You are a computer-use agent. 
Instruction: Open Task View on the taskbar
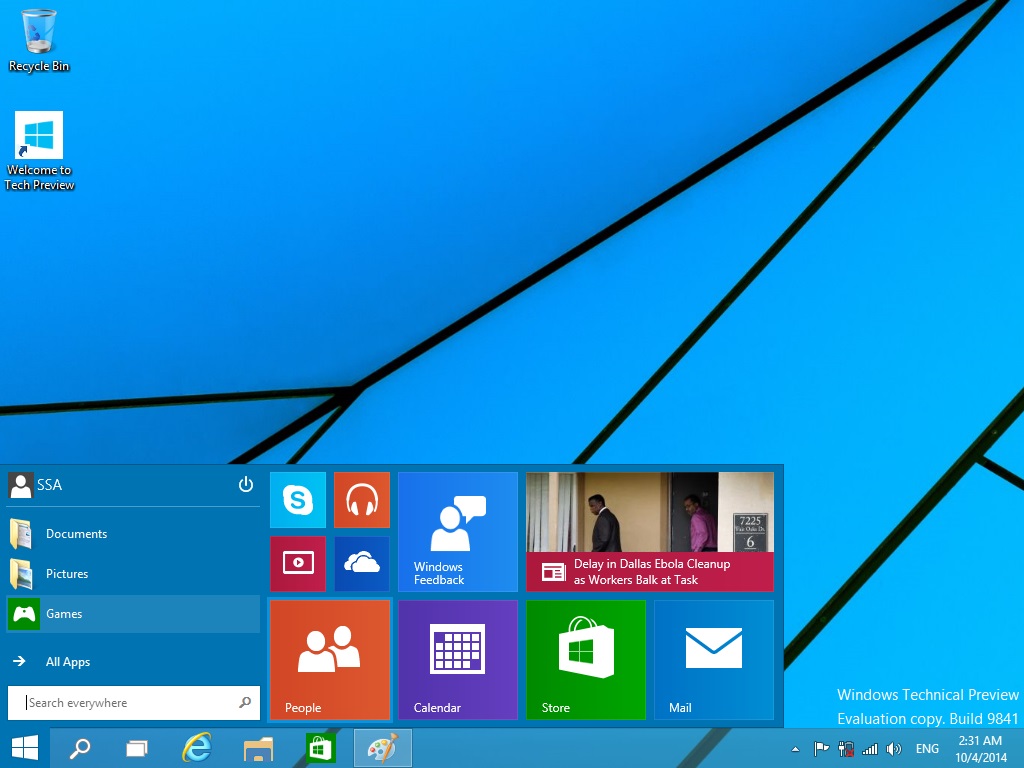pyautogui.click(x=137, y=748)
